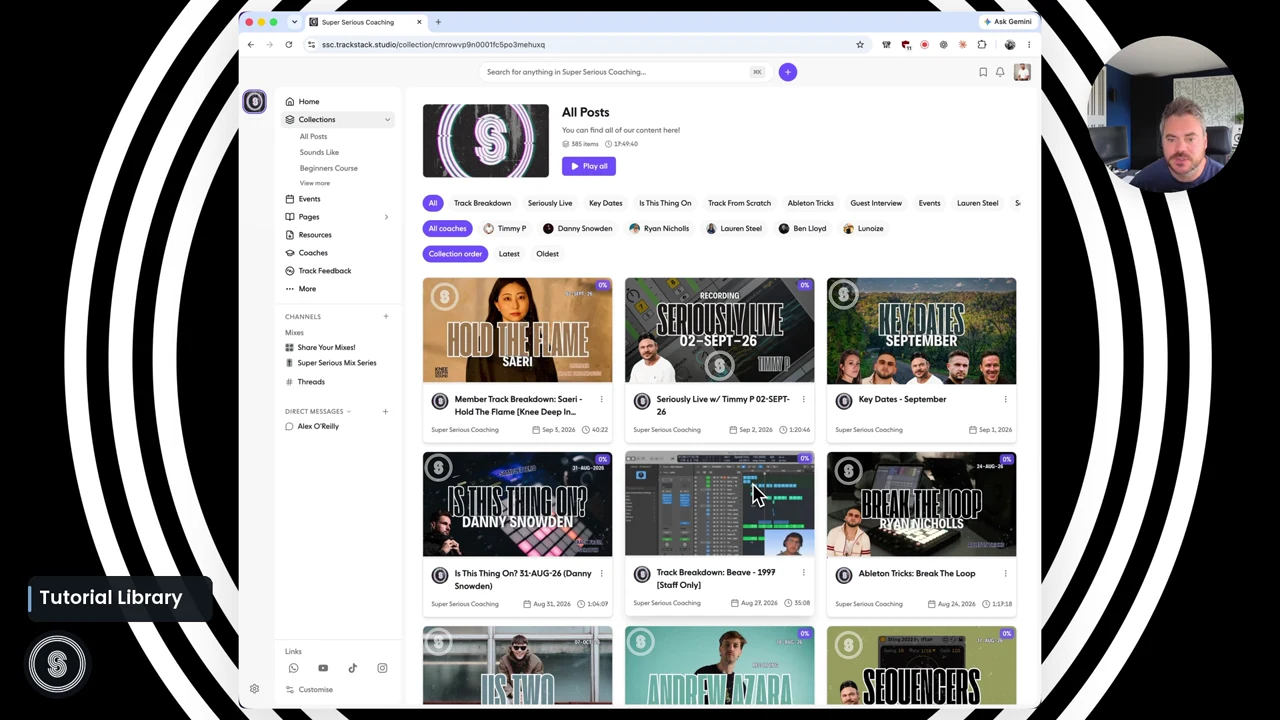
Task: Open the bookmarks icon in top bar
Action: (x=983, y=72)
